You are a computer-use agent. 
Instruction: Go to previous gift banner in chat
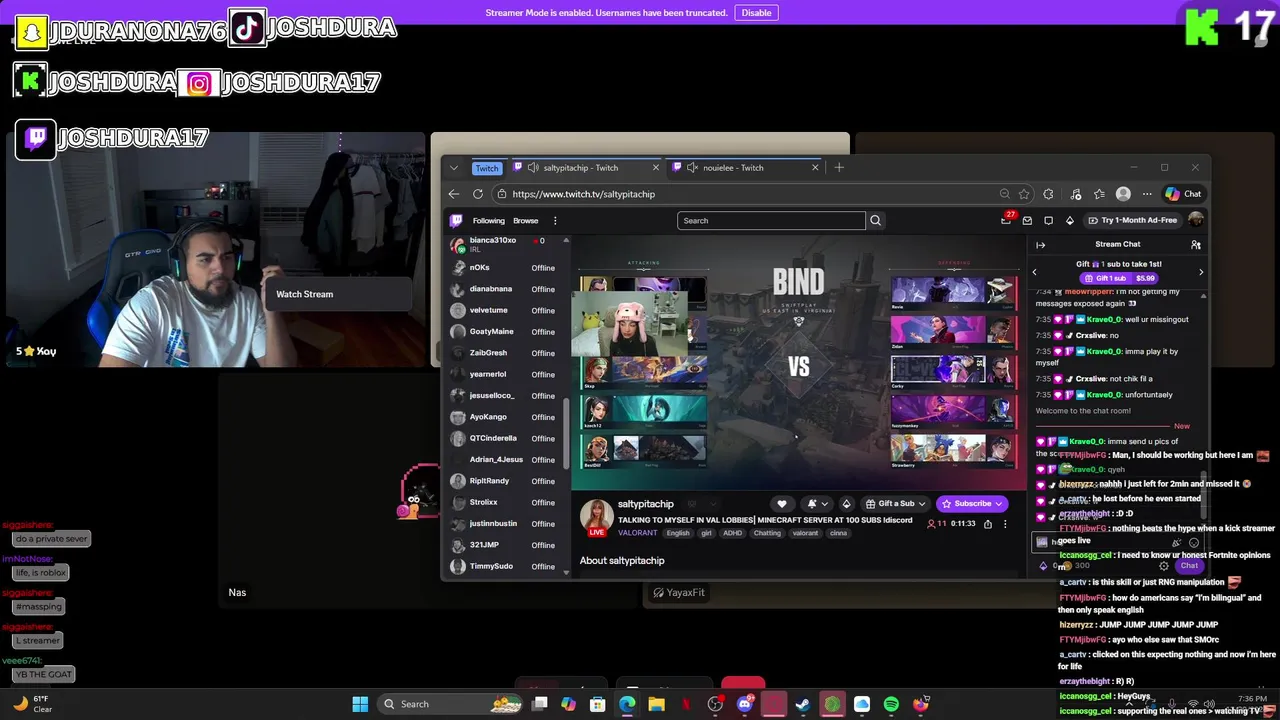[x=1035, y=272]
